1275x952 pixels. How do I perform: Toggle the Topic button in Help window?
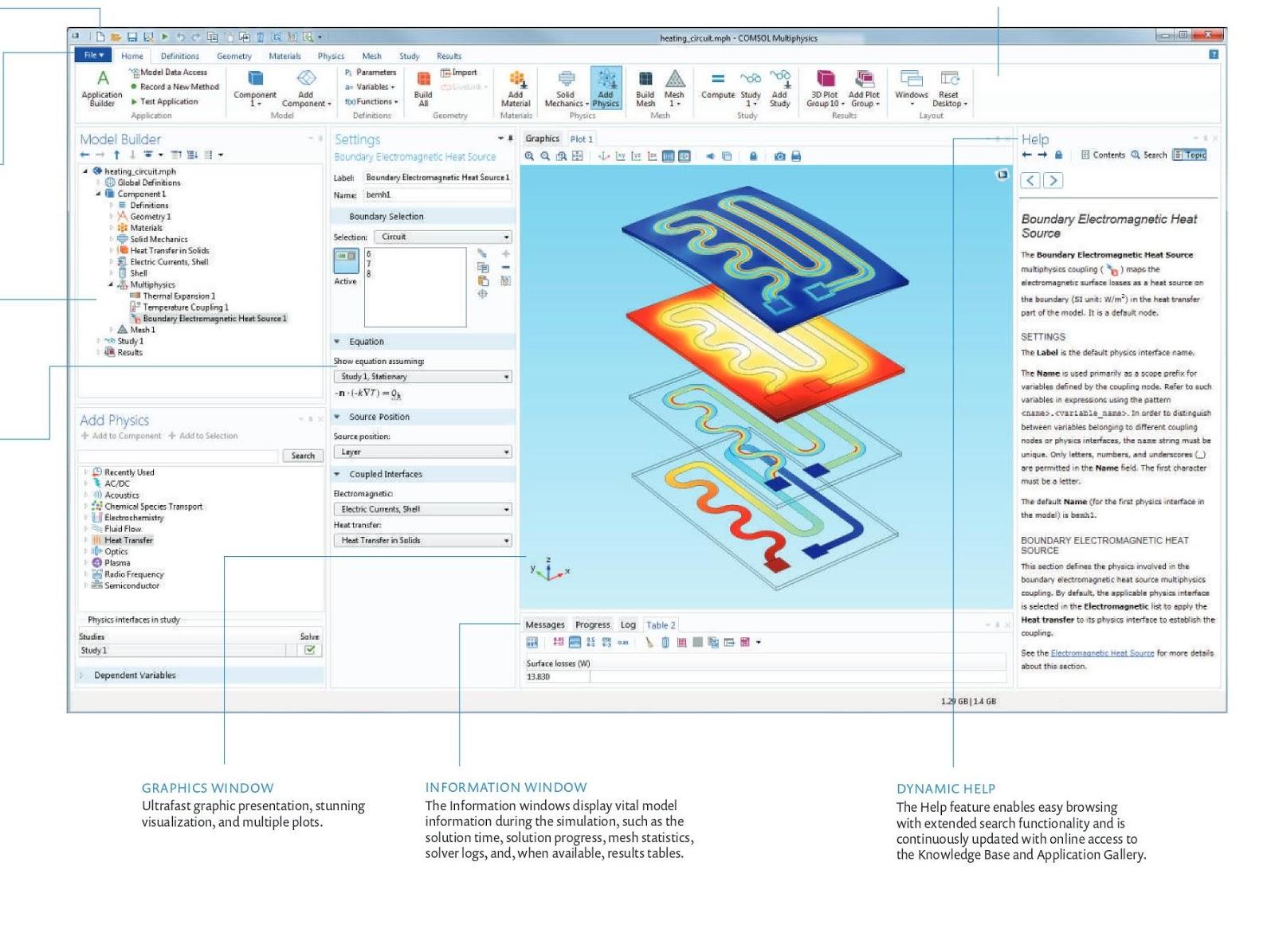pos(1190,155)
